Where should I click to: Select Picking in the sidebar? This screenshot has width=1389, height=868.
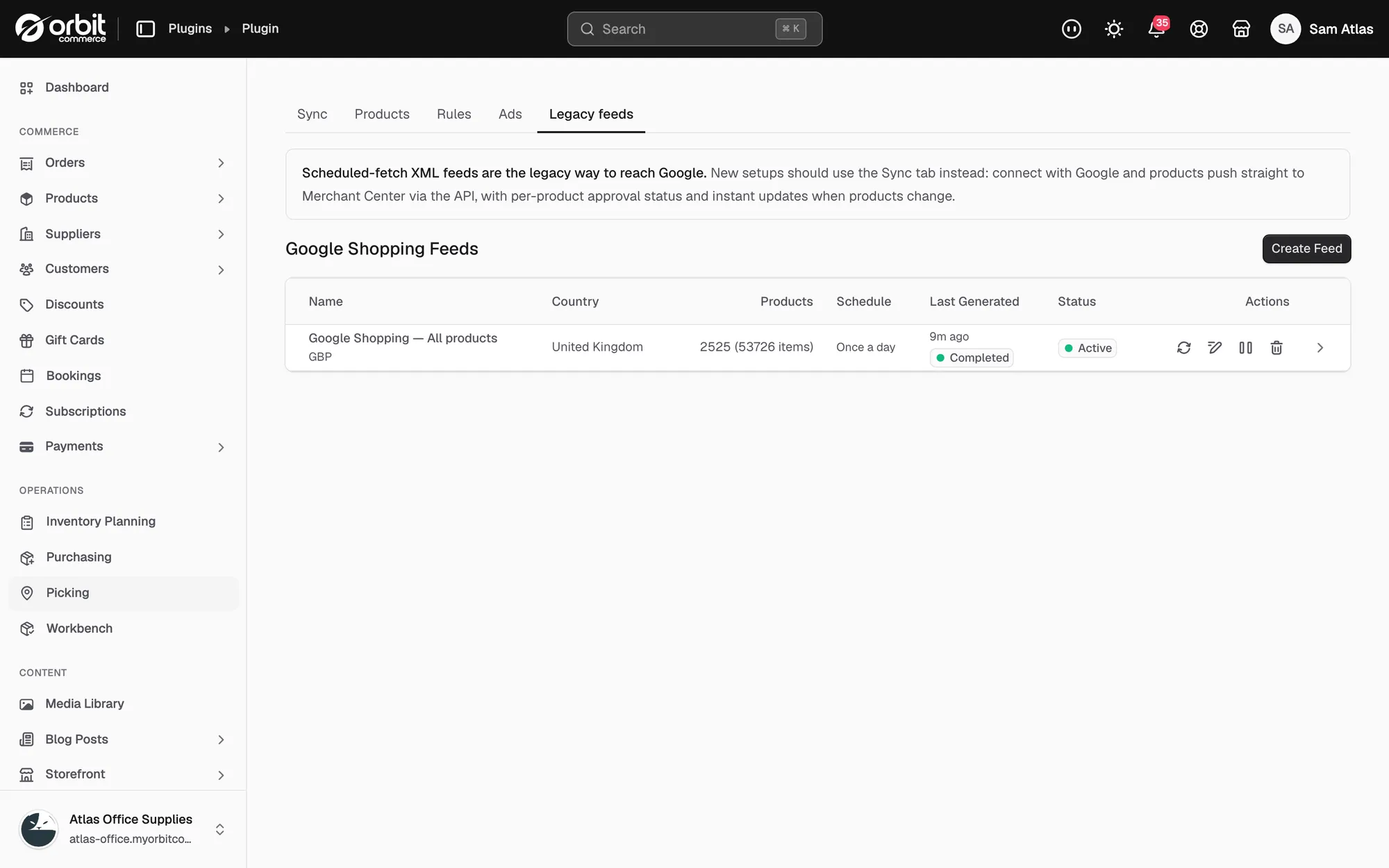(123, 593)
